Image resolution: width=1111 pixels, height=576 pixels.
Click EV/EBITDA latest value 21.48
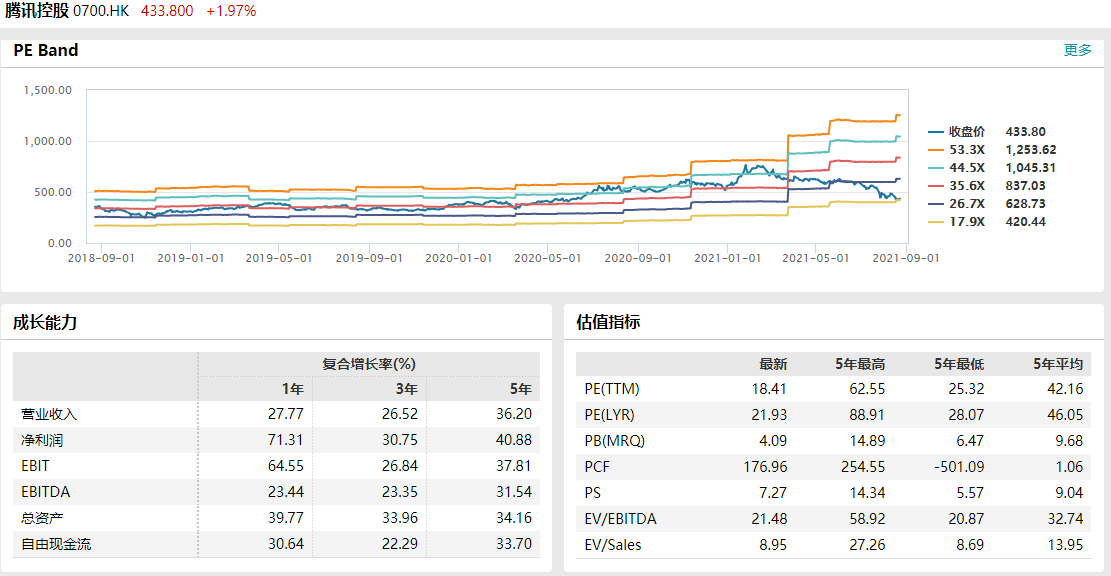[x=769, y=519]
